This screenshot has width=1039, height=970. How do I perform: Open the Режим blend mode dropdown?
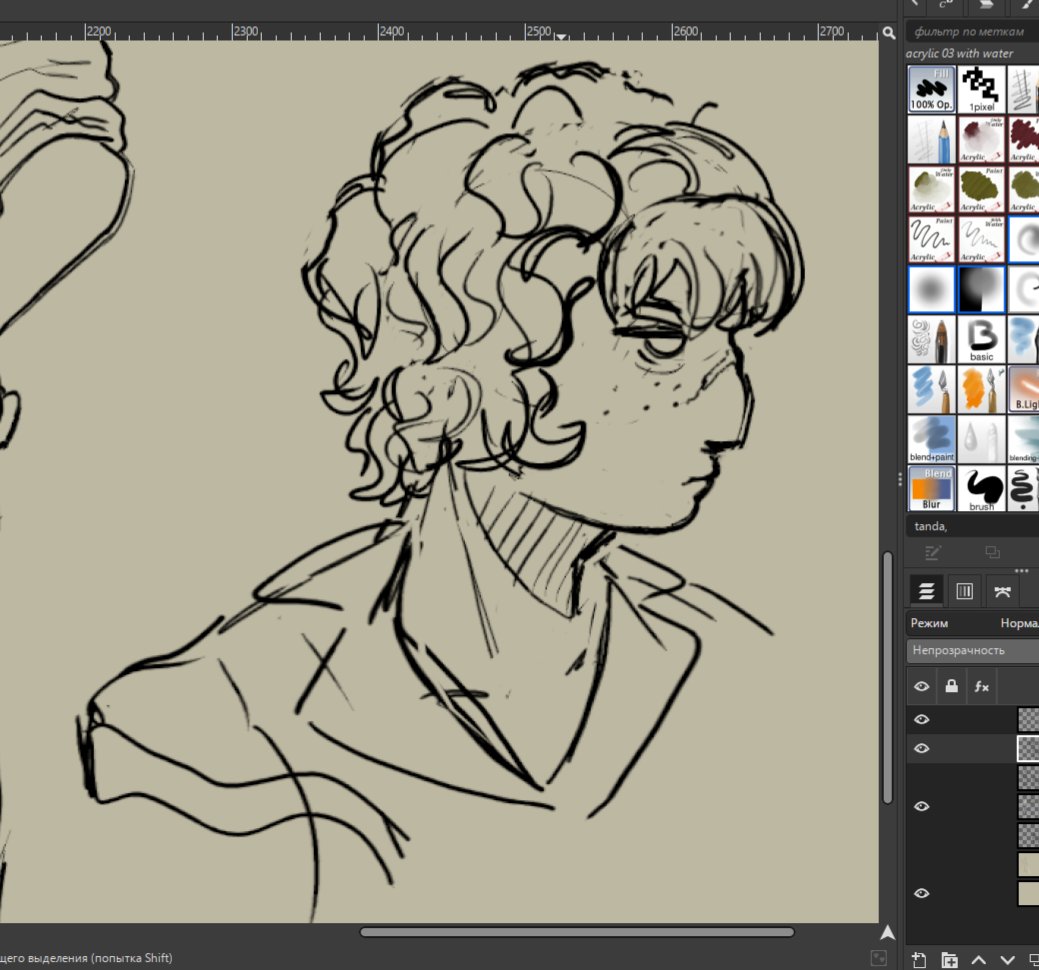point(972,623)
